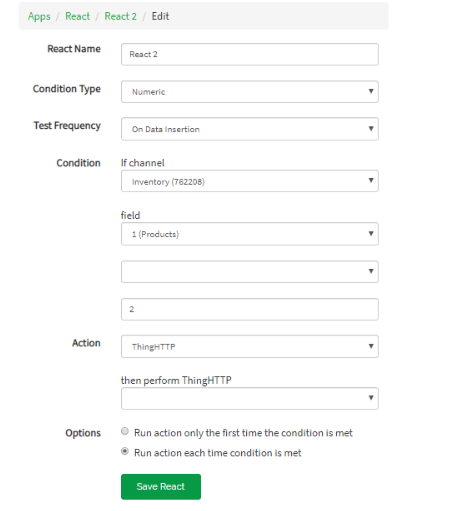Expand the Test Frequency dropdown
Viewport: 451px width, 511px height.
[x=250, y=129]
